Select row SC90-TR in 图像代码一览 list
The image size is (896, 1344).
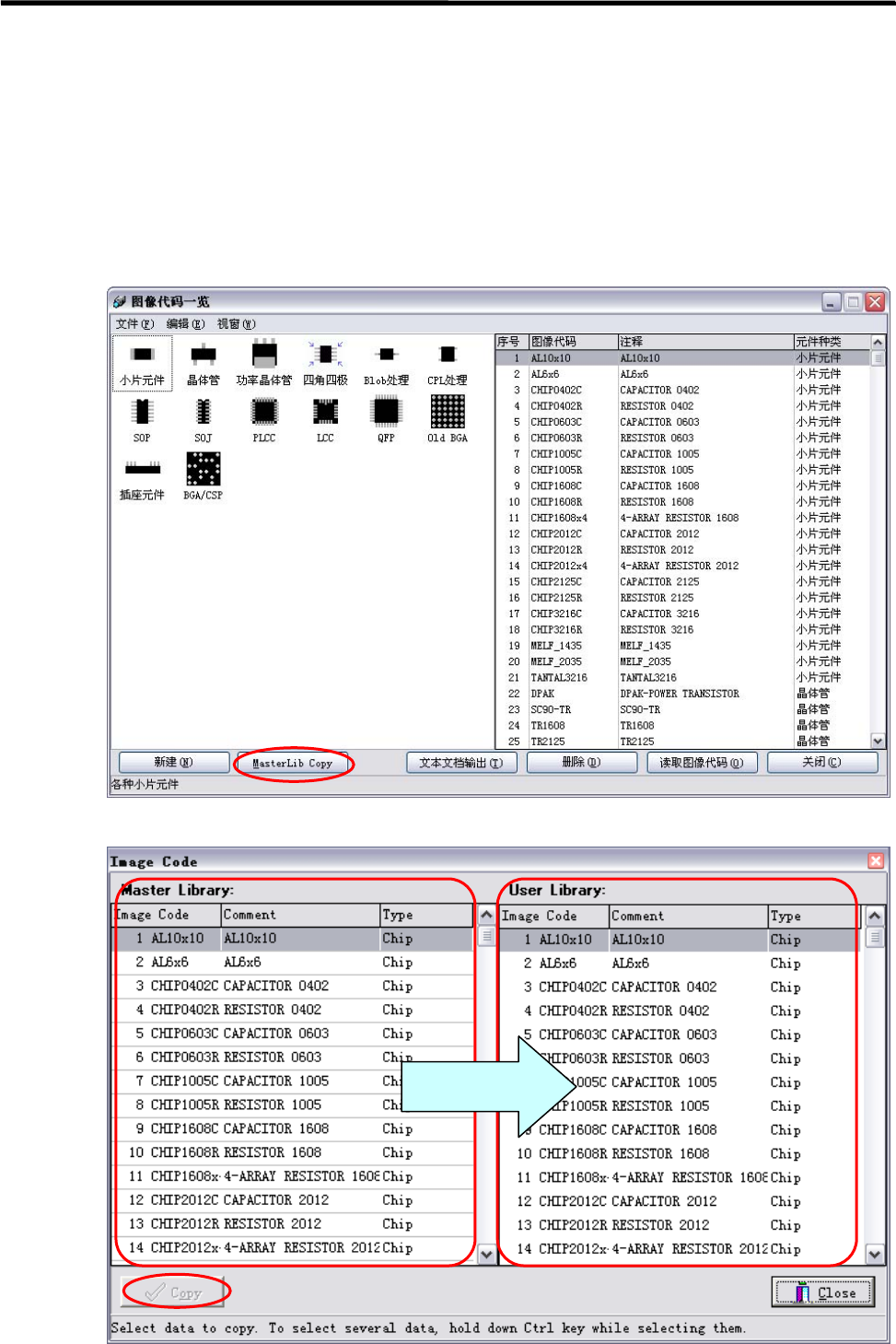tap(682, 709)
